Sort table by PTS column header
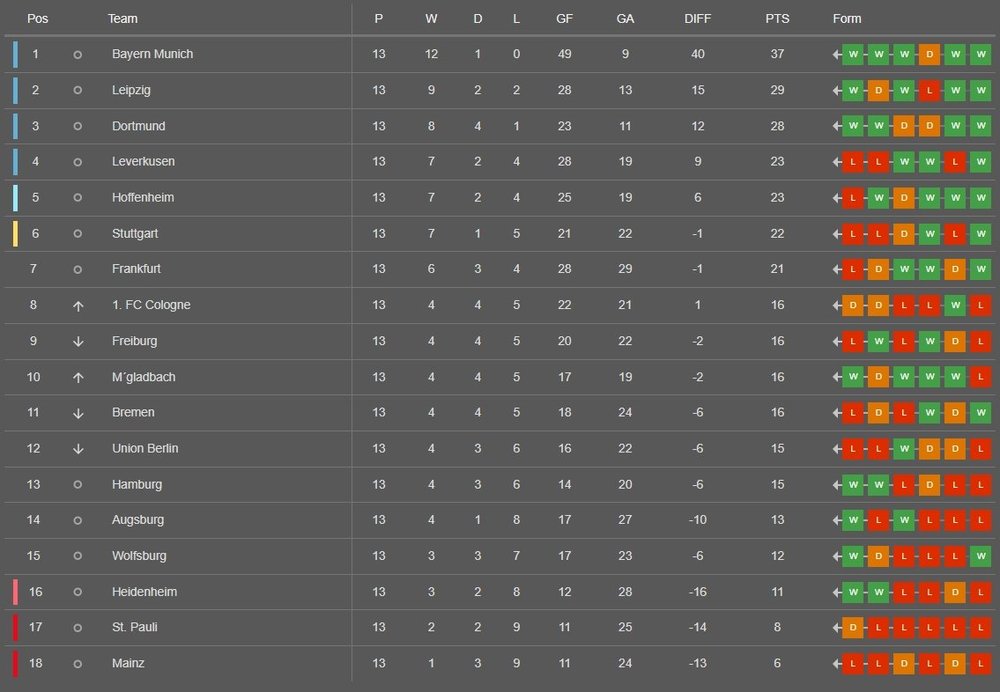The width and height of the screenshot is (1000, 692). tap(777, 19)
